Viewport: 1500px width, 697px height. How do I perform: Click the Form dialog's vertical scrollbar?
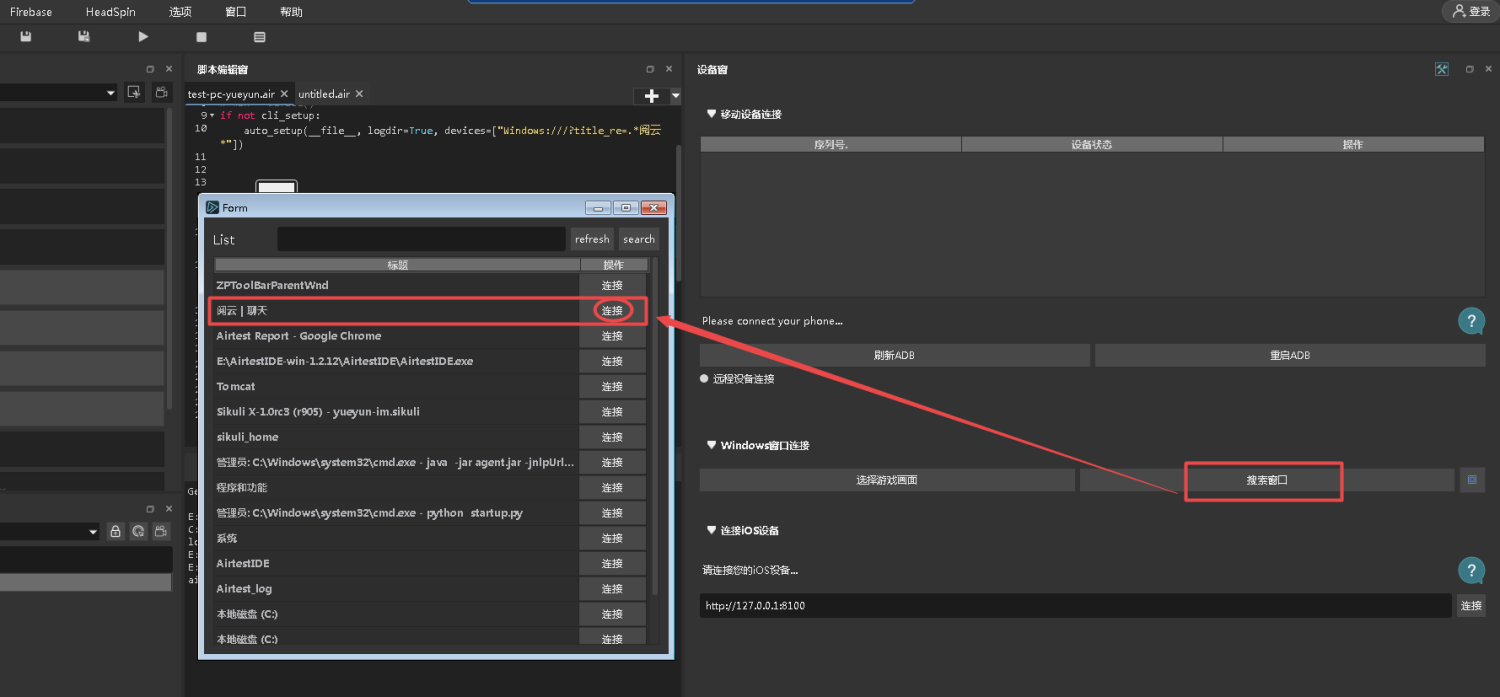tap(655, 427)
